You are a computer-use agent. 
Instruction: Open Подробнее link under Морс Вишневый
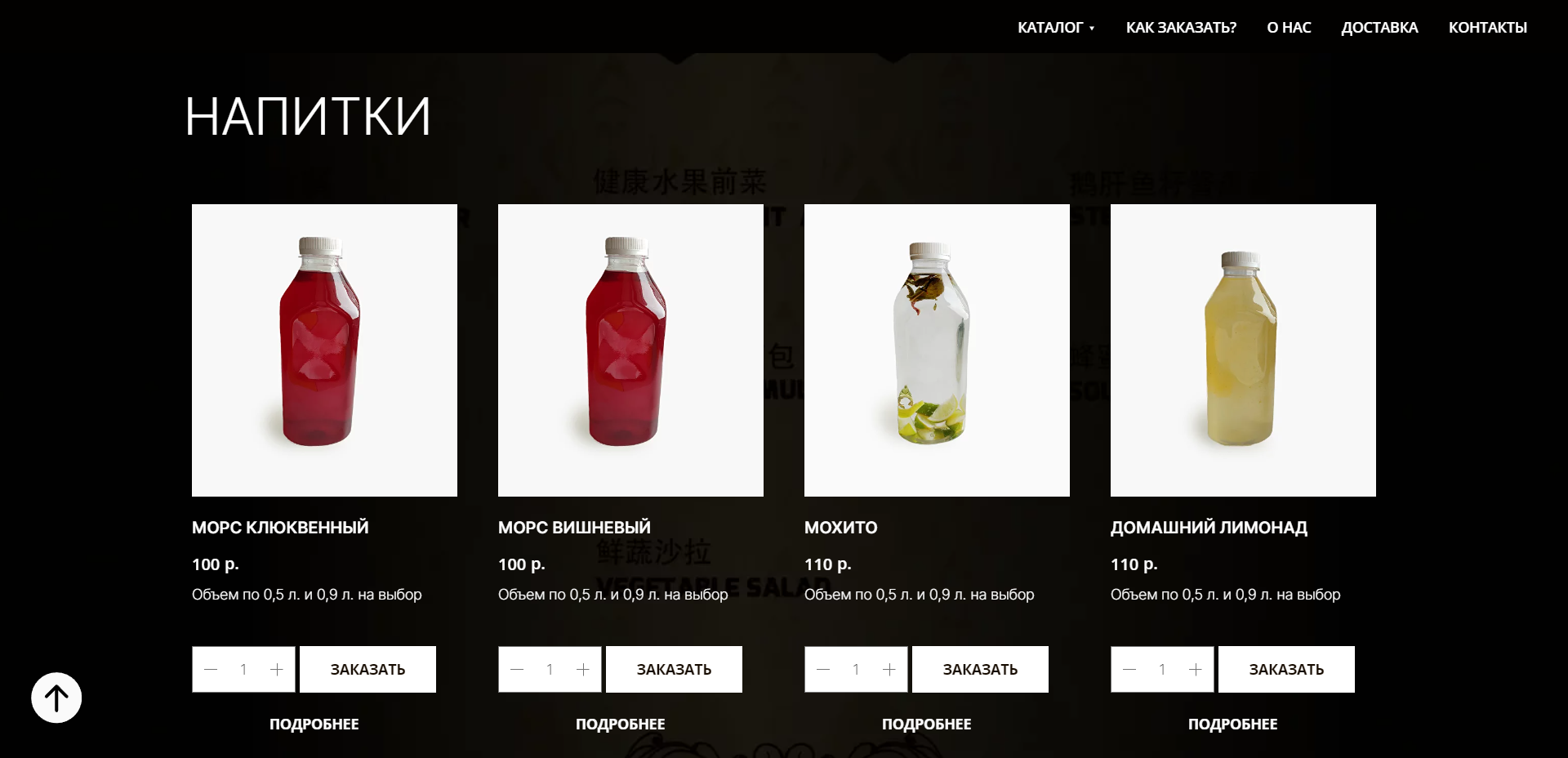tap(620, 725)
